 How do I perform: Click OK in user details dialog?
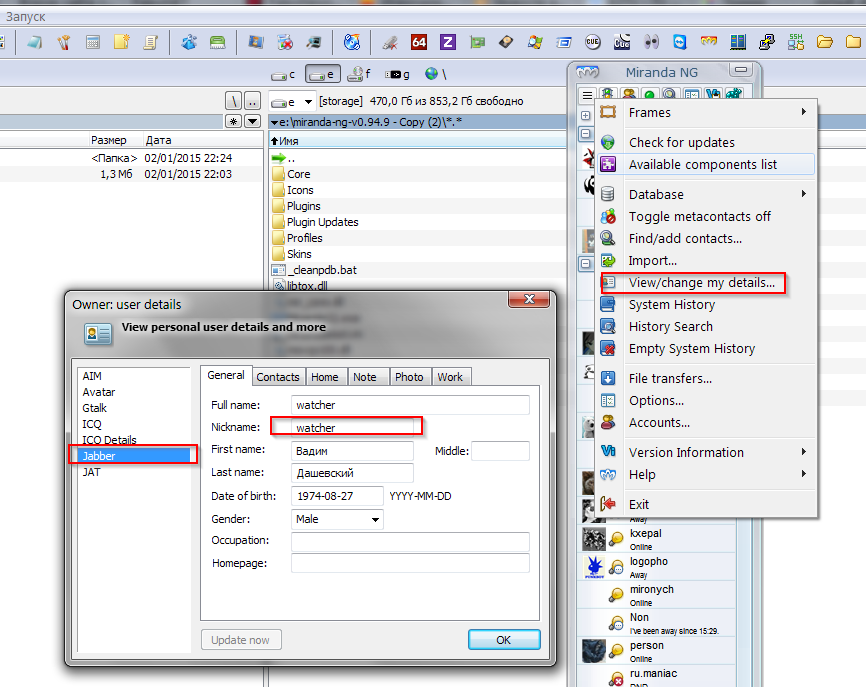click(504, 640)
